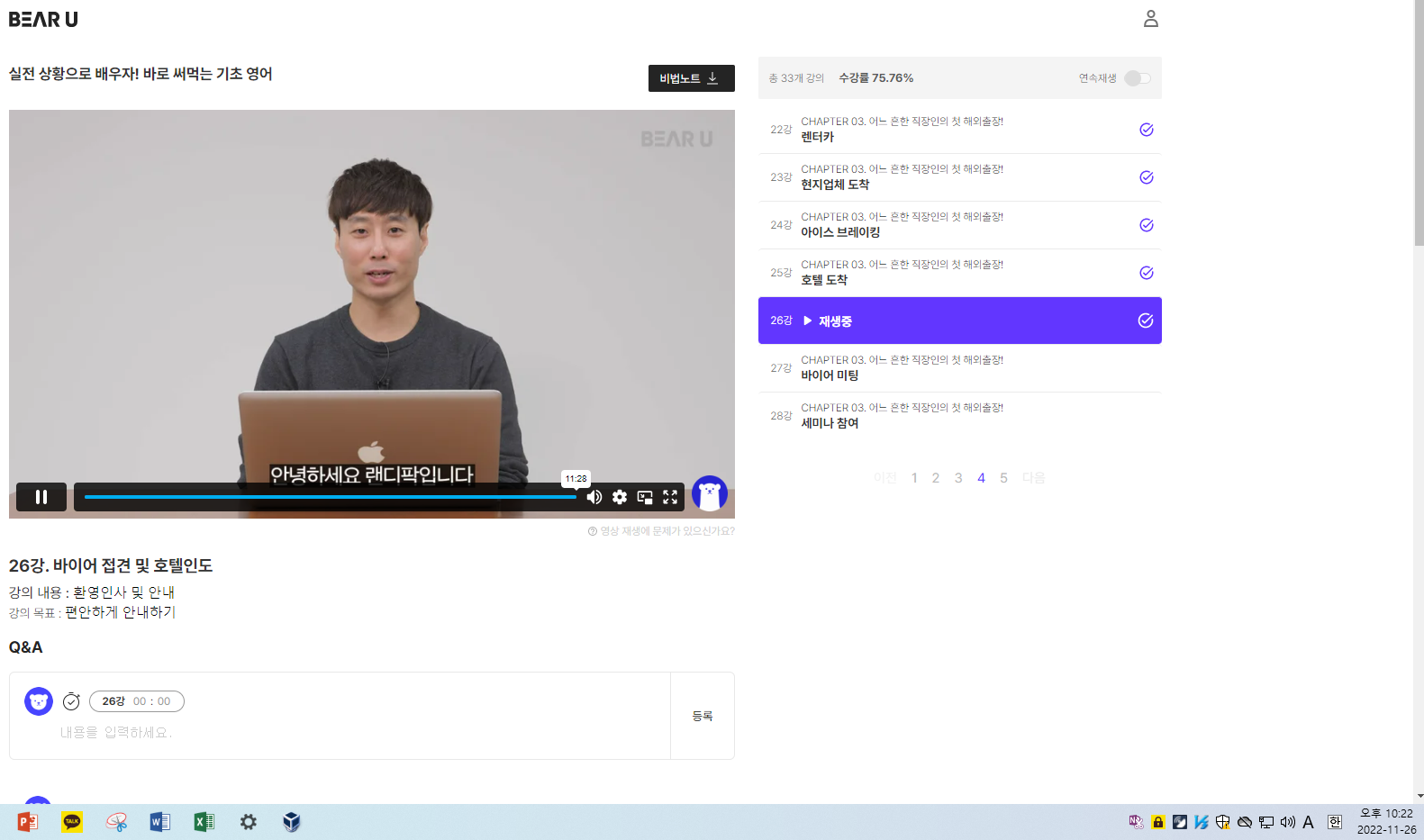Toggle completion check on 26강 row
The width and height of the screenshot is (1424, 840).
coord(1146,321)
